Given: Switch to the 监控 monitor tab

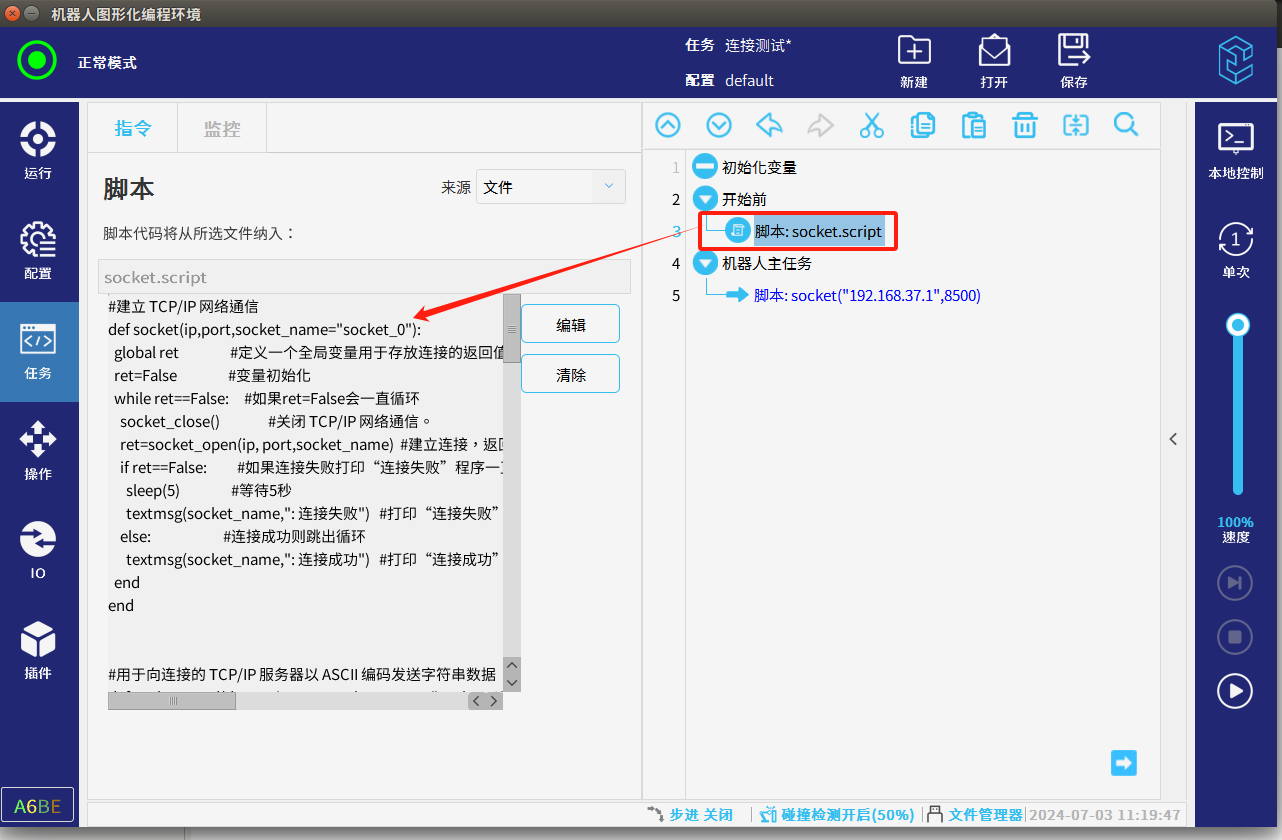Looking at the screenshot, I should pos(222,128).
